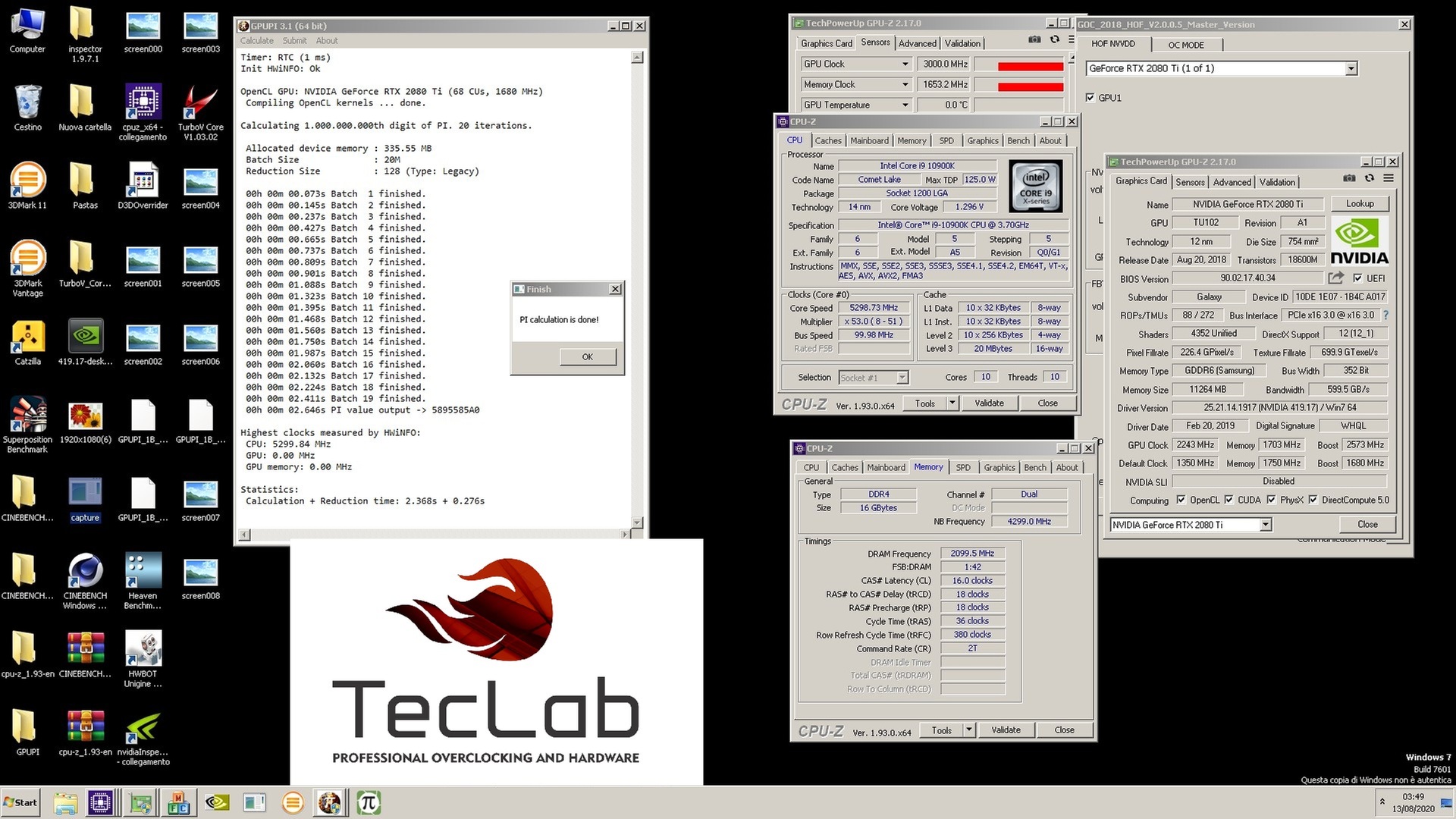The width and height of the screenshot is (1456, 819).
Task: Click the CPU-Z icon in the taskbar
Action: 100,802
